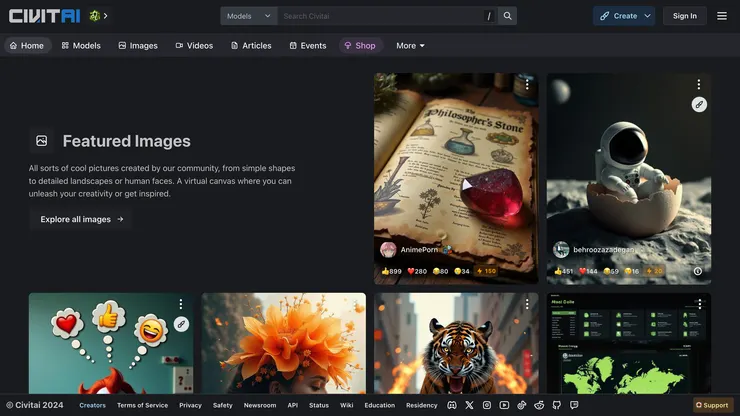Click Explore all images button

click(81, 219)
